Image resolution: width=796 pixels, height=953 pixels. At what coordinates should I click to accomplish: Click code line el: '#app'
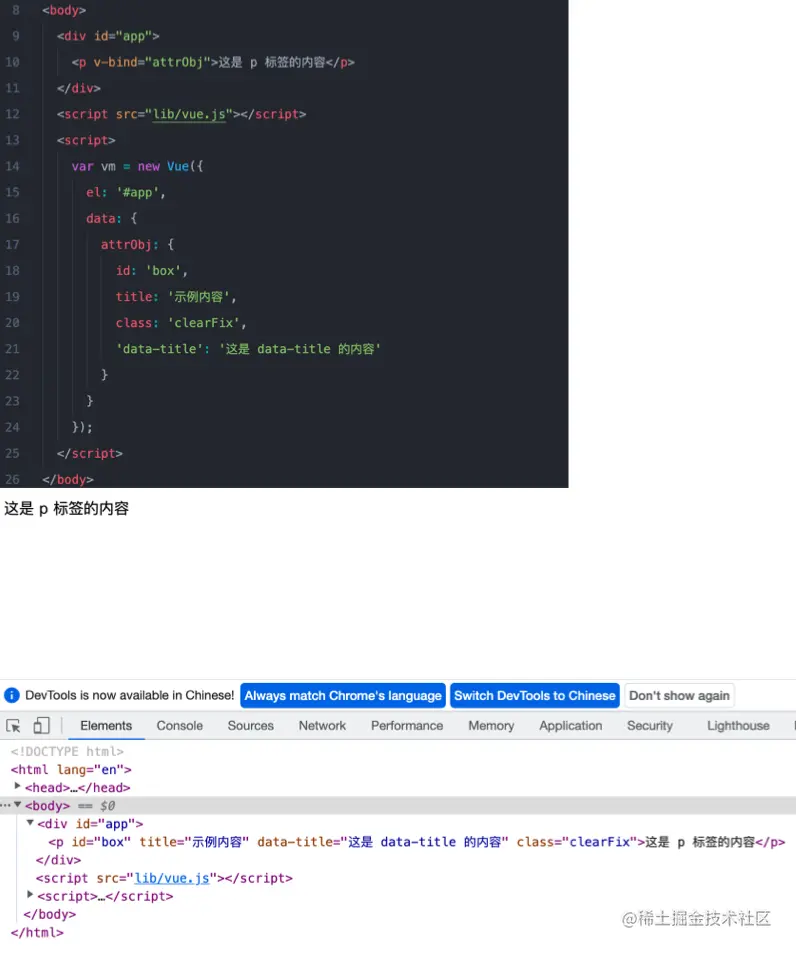pos(126,193)
